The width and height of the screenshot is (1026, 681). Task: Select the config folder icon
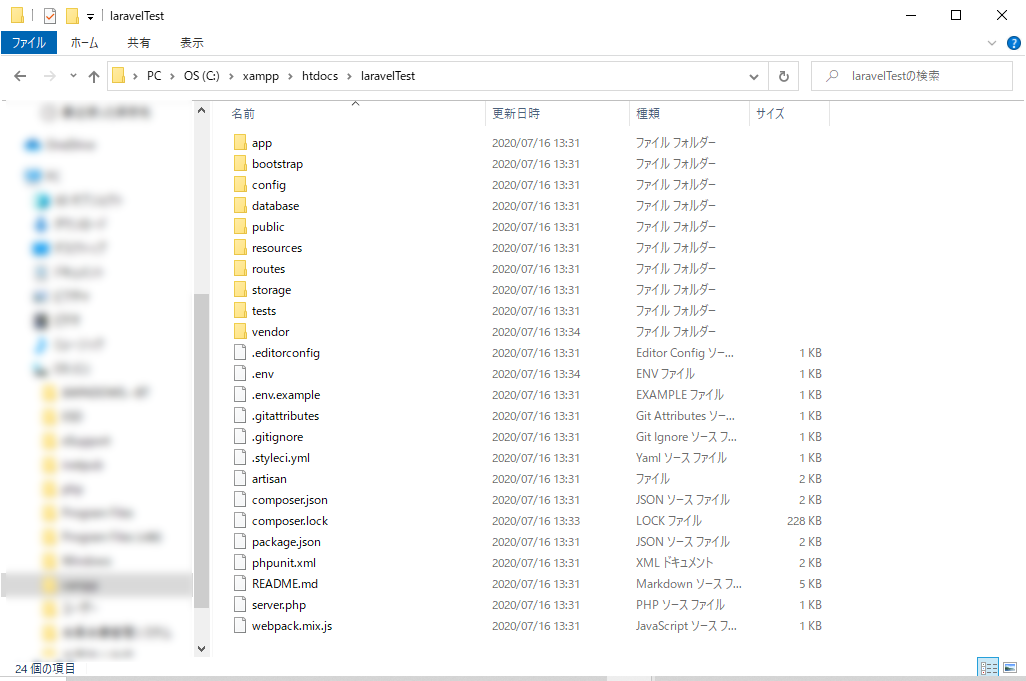click(240, 184)
